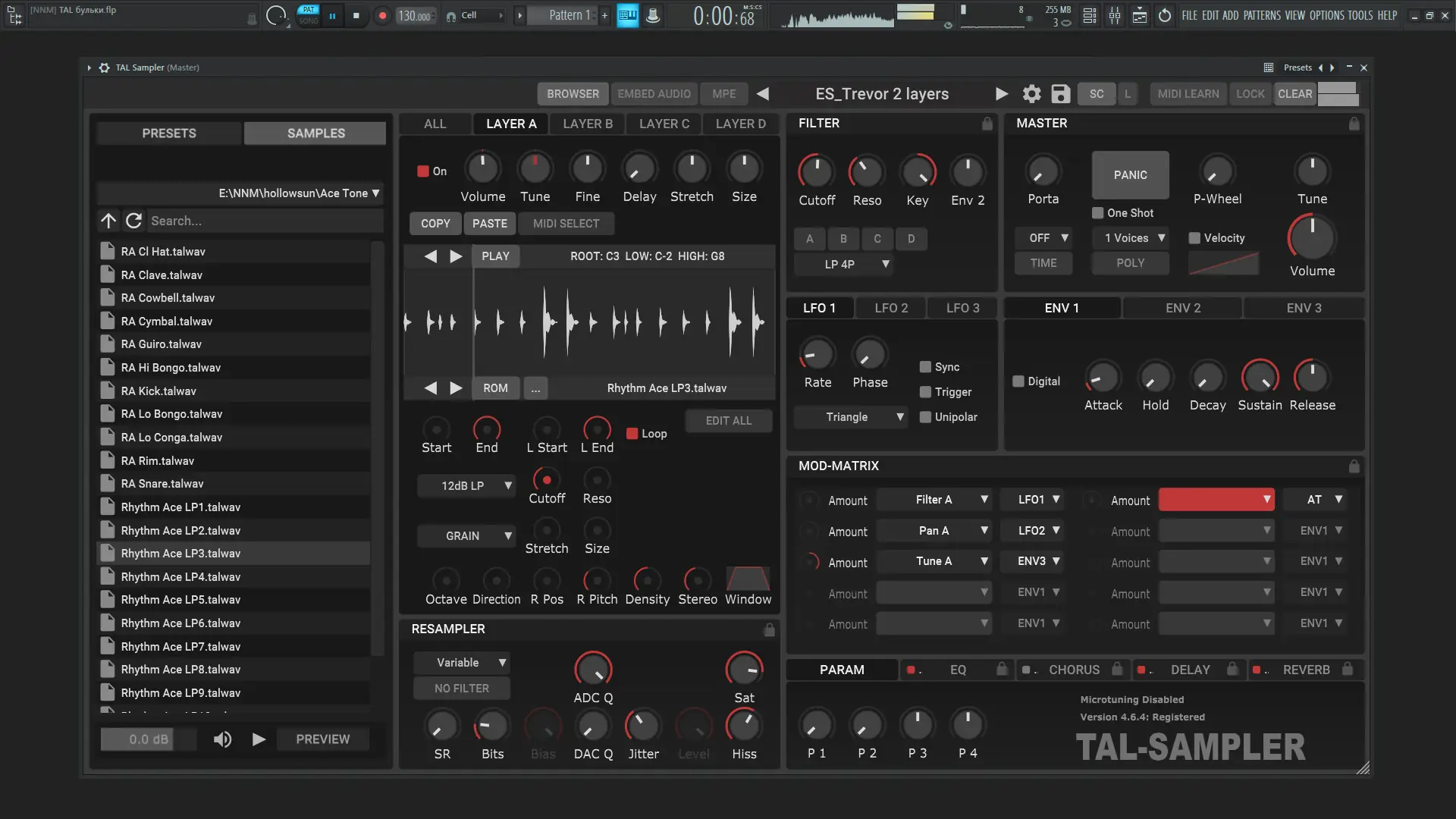Click the speaker icon beside Preview

click(x=222, y=739)
